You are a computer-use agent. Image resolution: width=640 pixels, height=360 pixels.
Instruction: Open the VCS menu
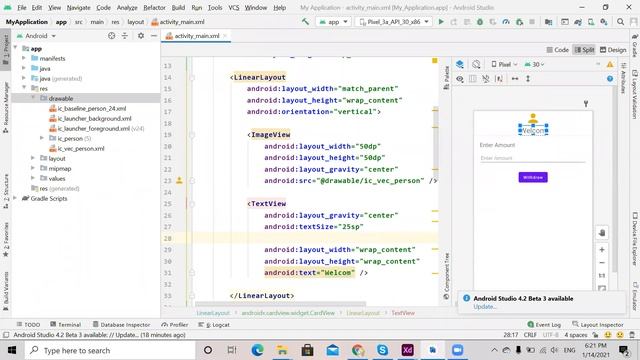[x=234, y=8]
